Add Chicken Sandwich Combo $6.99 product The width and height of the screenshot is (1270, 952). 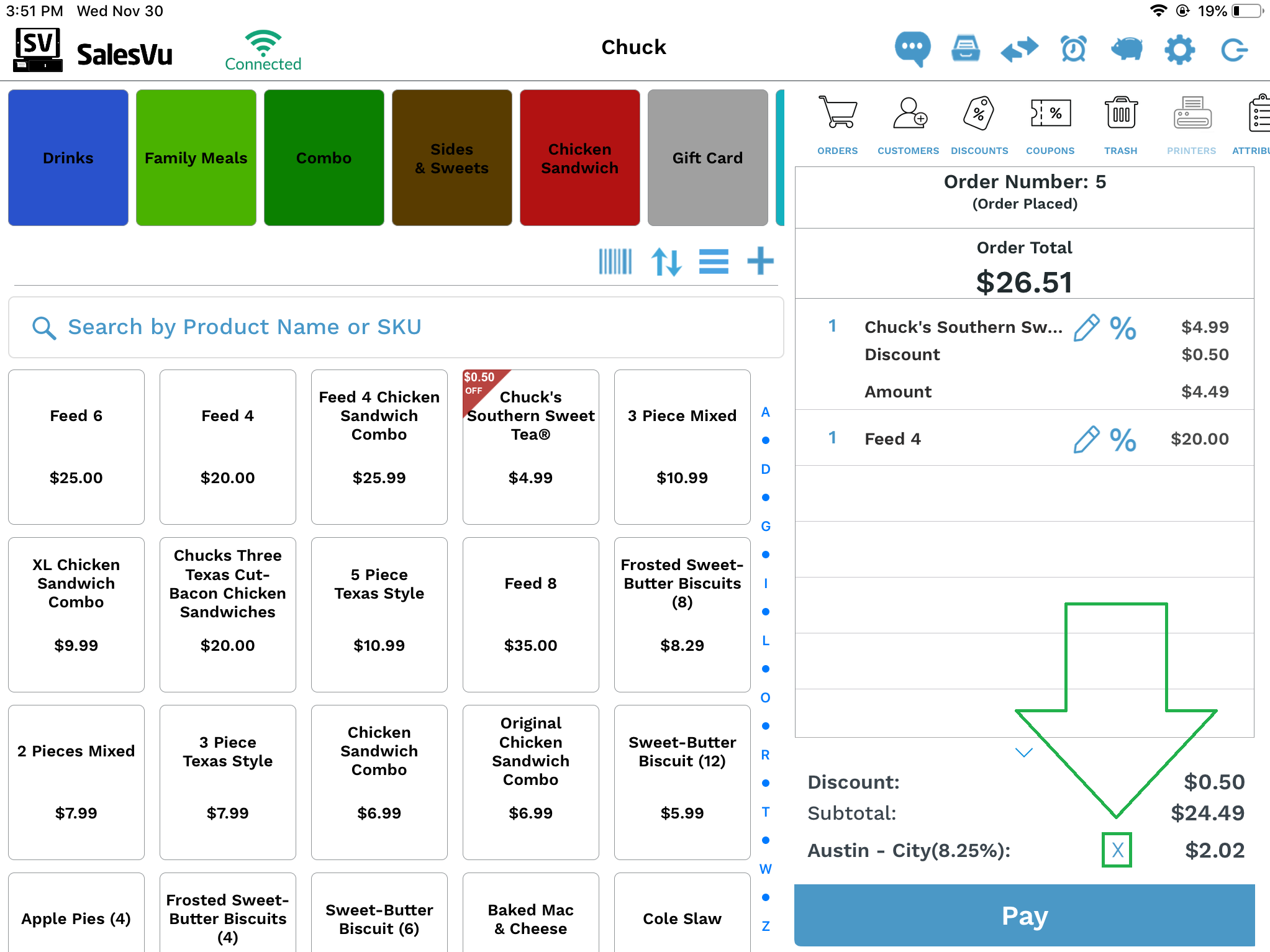point(379,782)
